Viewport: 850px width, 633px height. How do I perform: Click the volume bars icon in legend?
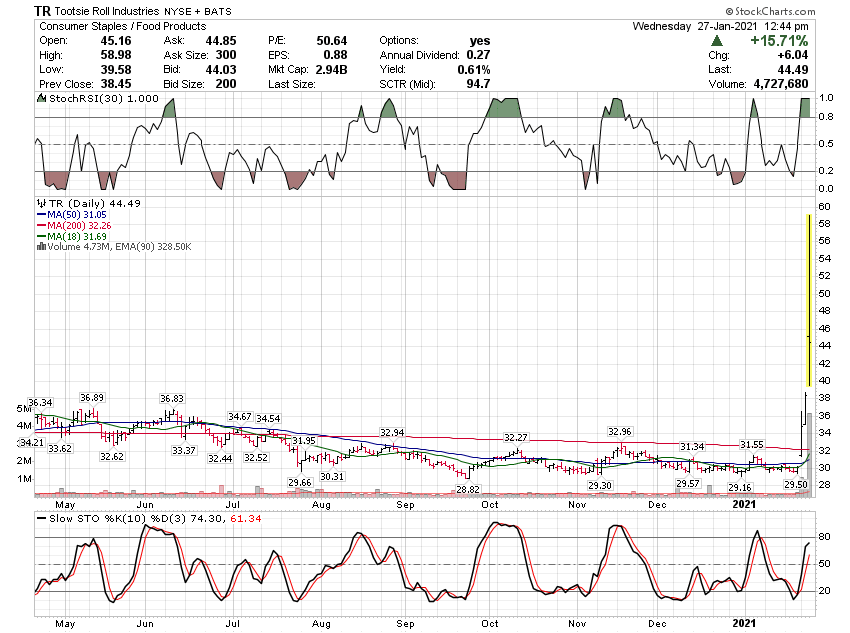(x=41, y=247)
